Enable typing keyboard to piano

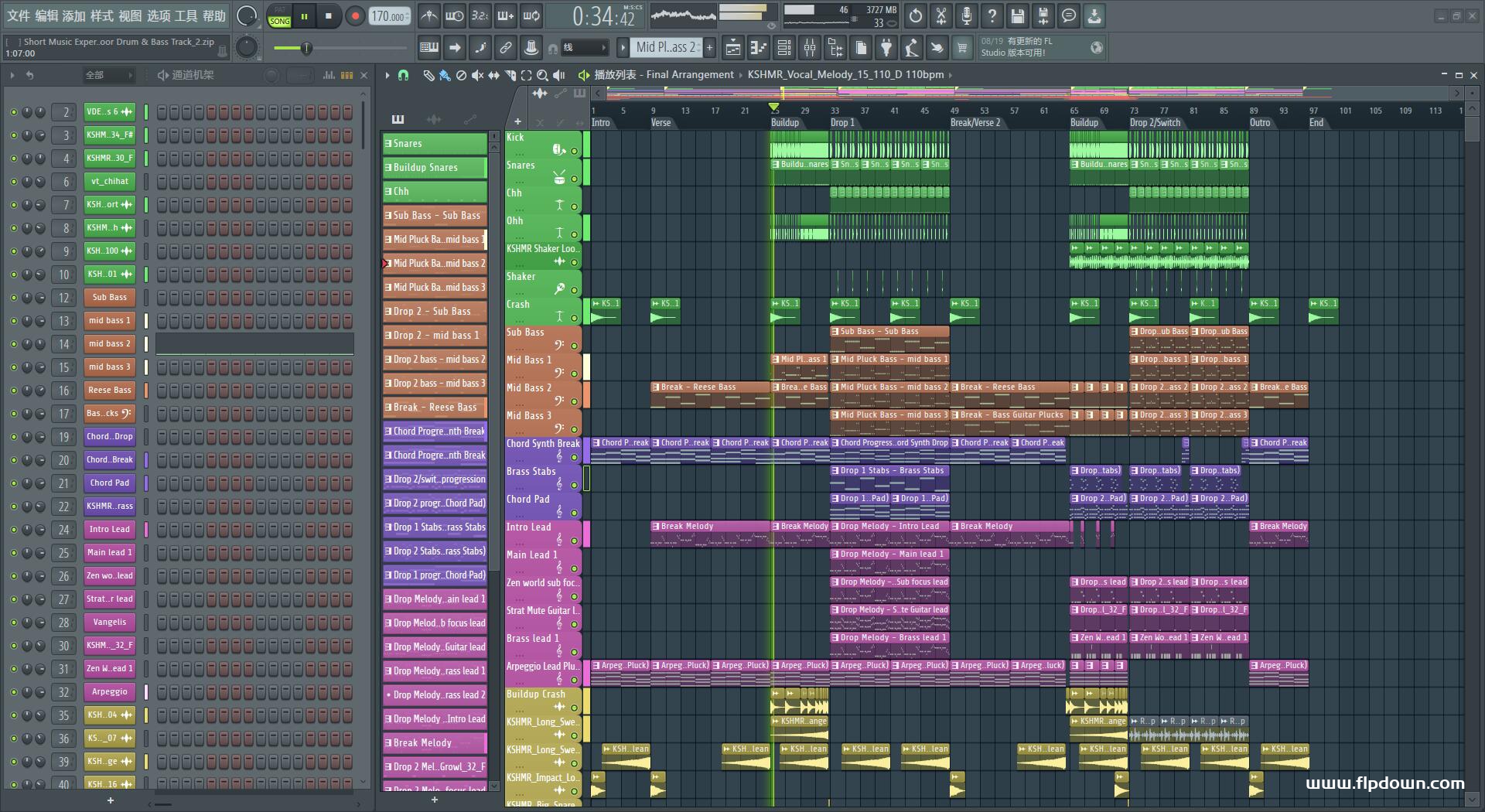click(429, 48)
